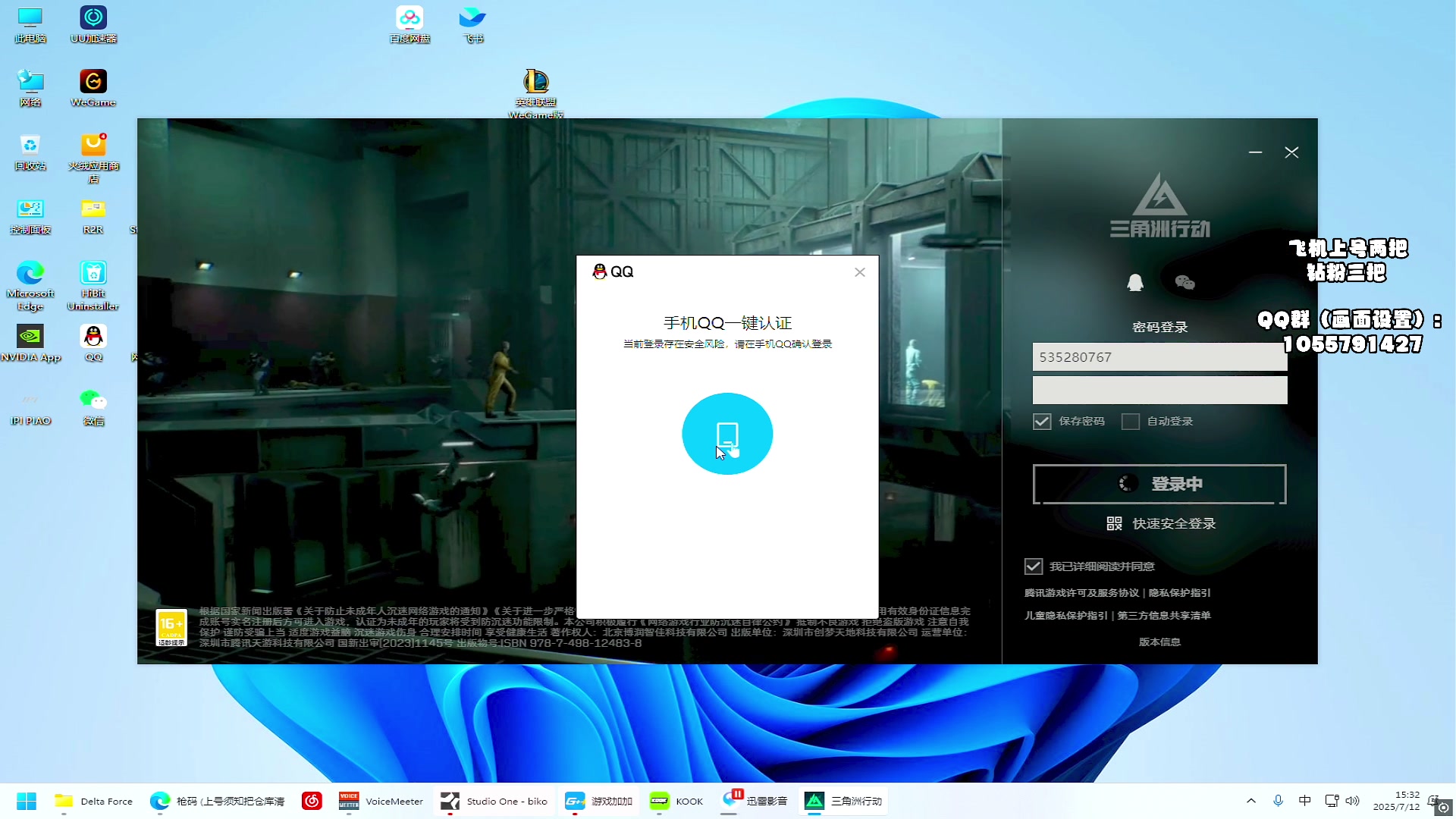The height and width of the screenshot is (819, 1456).
Task: Close the 三角洲行动 launcher window
Action: (x=1291, y=152)
